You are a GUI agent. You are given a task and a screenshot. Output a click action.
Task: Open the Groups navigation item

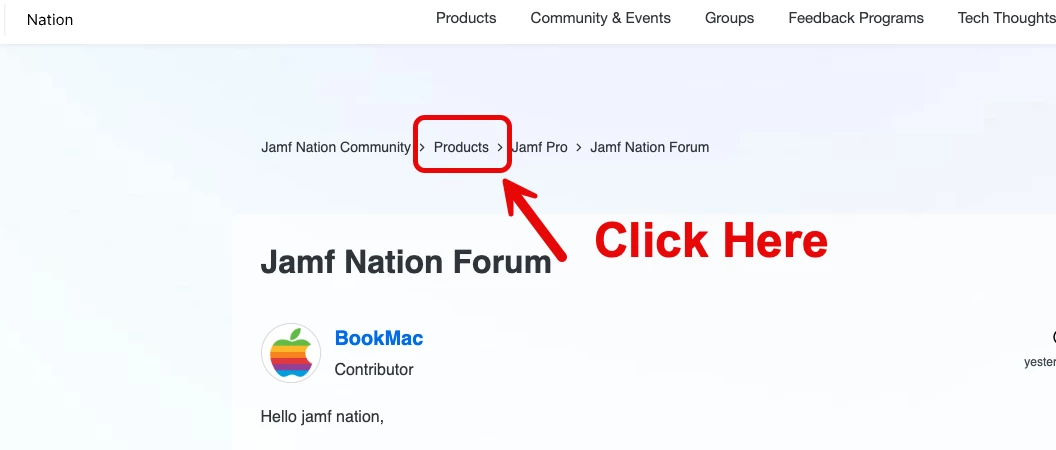(729, 18)
